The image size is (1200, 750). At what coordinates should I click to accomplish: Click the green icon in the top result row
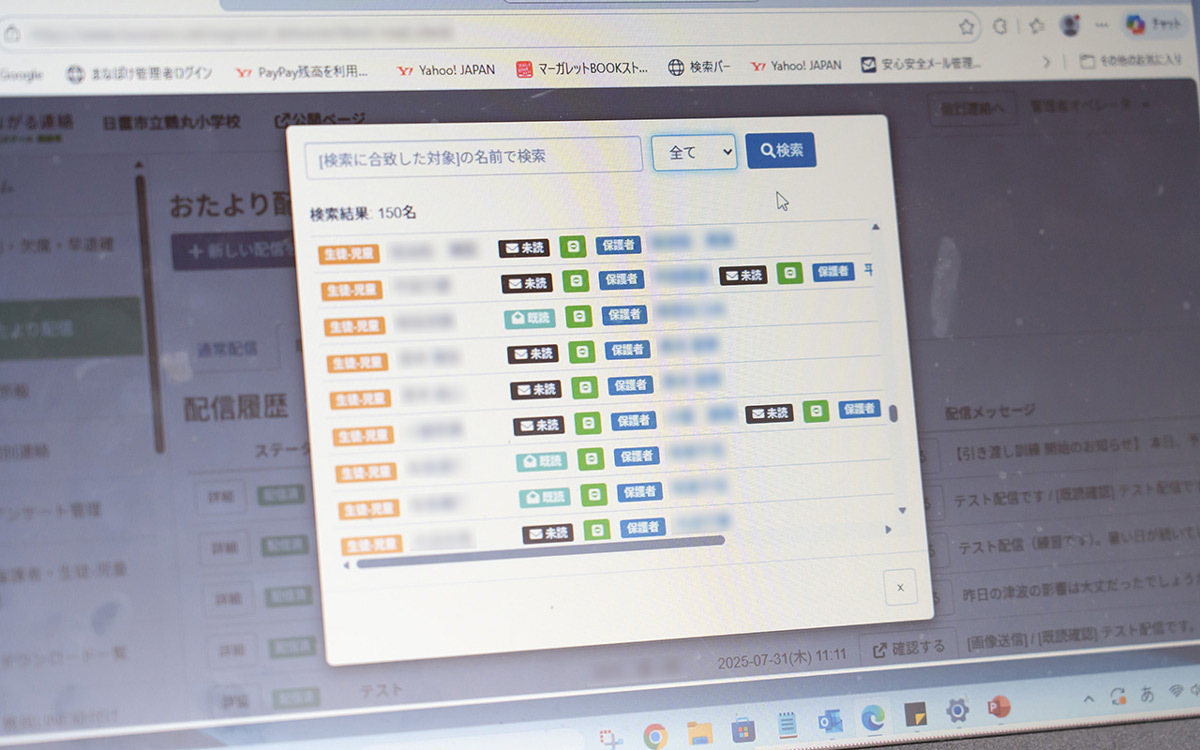point(572,246)
